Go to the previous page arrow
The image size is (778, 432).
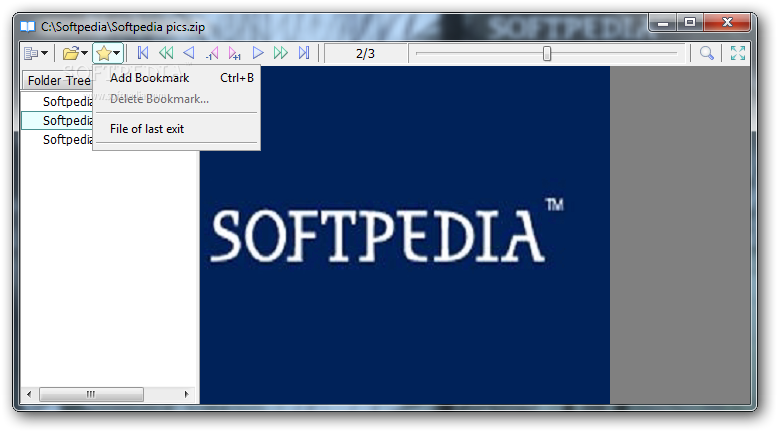(189, 53)
